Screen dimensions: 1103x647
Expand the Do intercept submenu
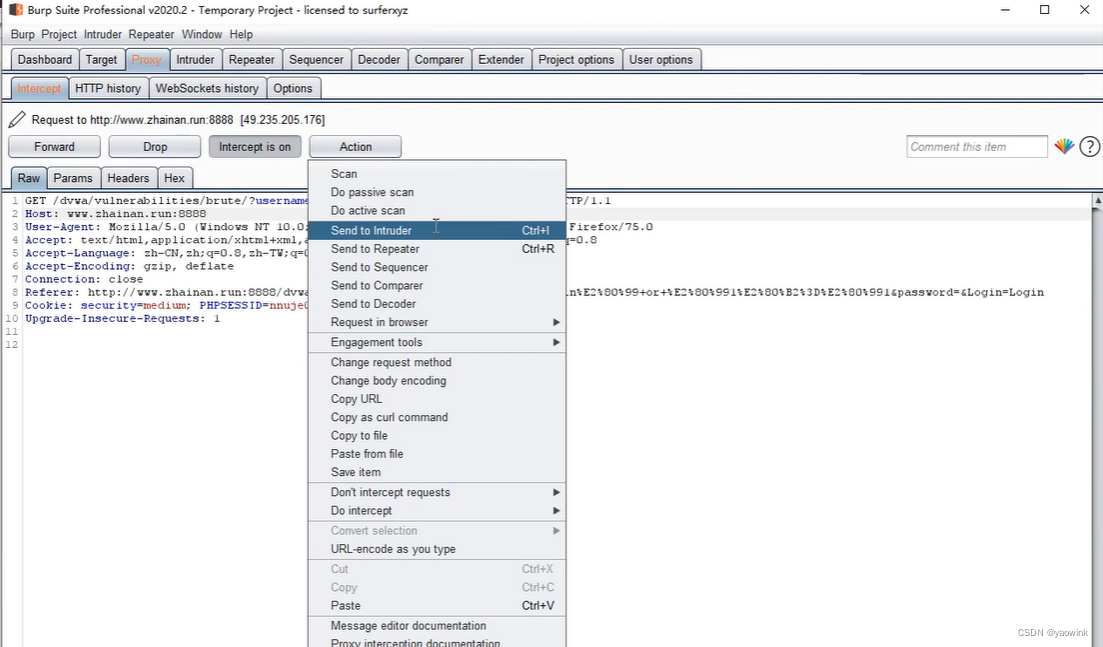pos(437,511)
